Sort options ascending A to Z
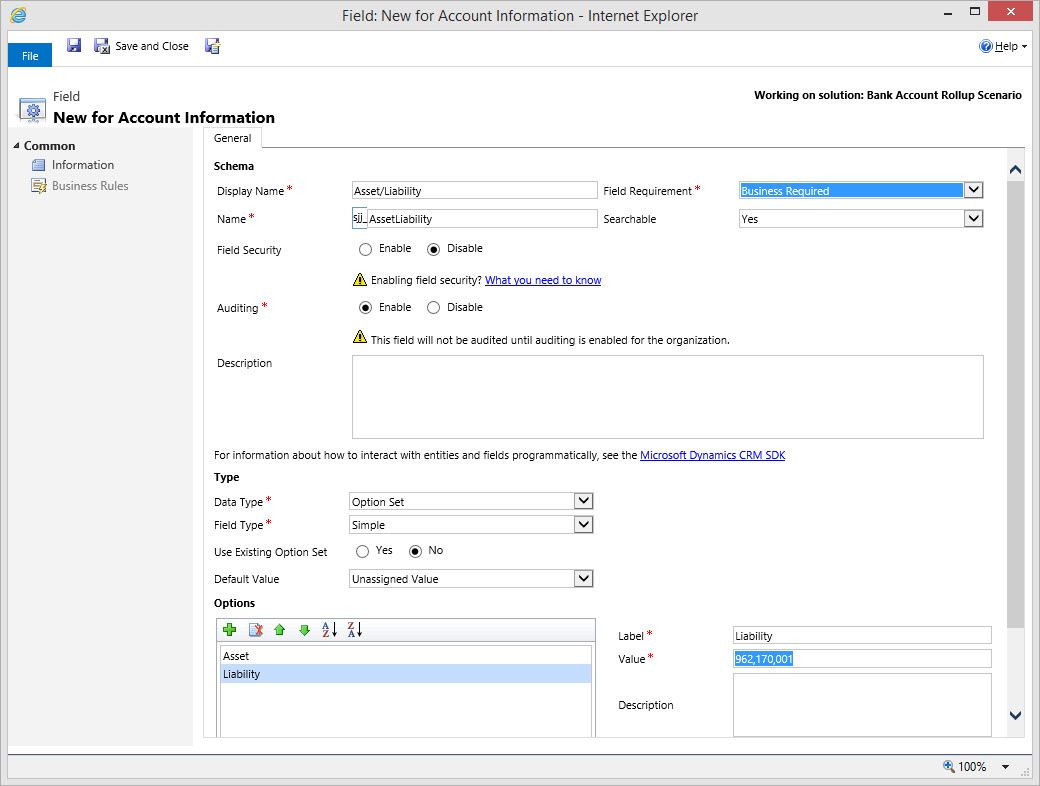Viewport: 1040px width, 786px height. pyautogui.click(x=329, y=630)
